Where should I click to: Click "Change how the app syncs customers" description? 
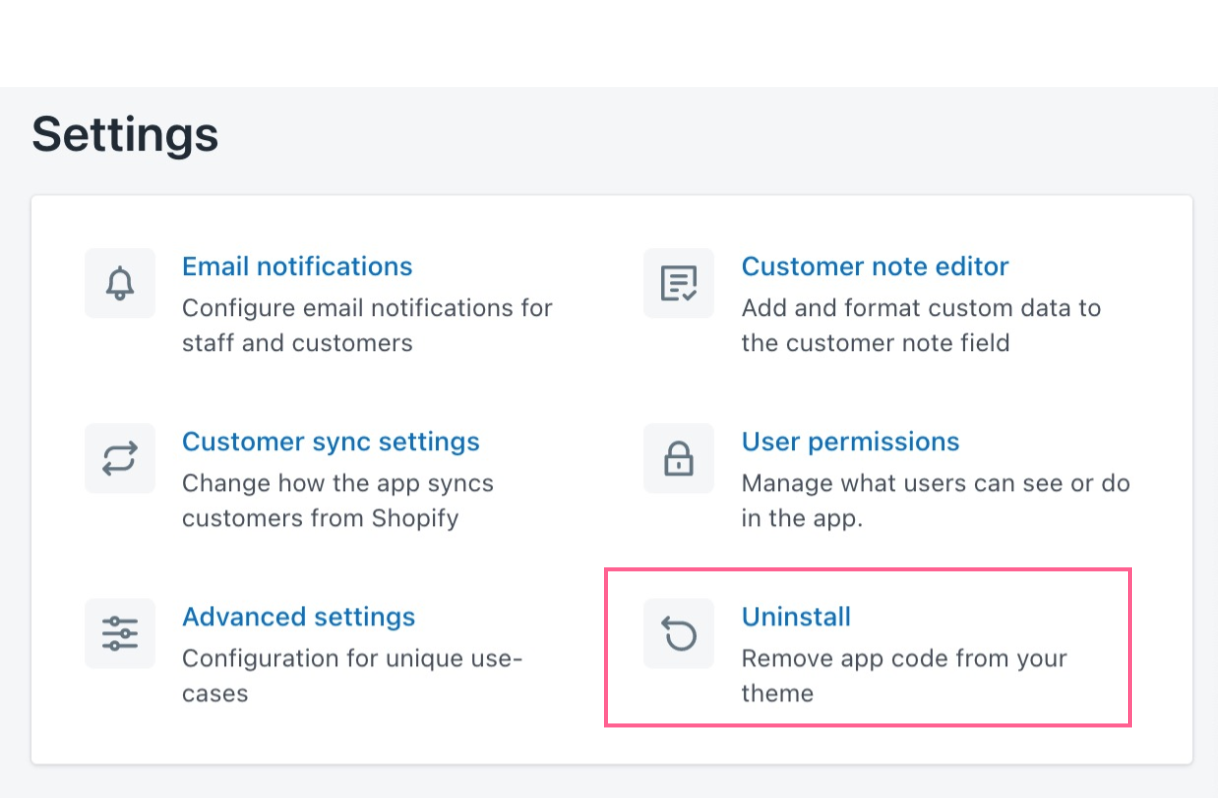tap(338, 500)
